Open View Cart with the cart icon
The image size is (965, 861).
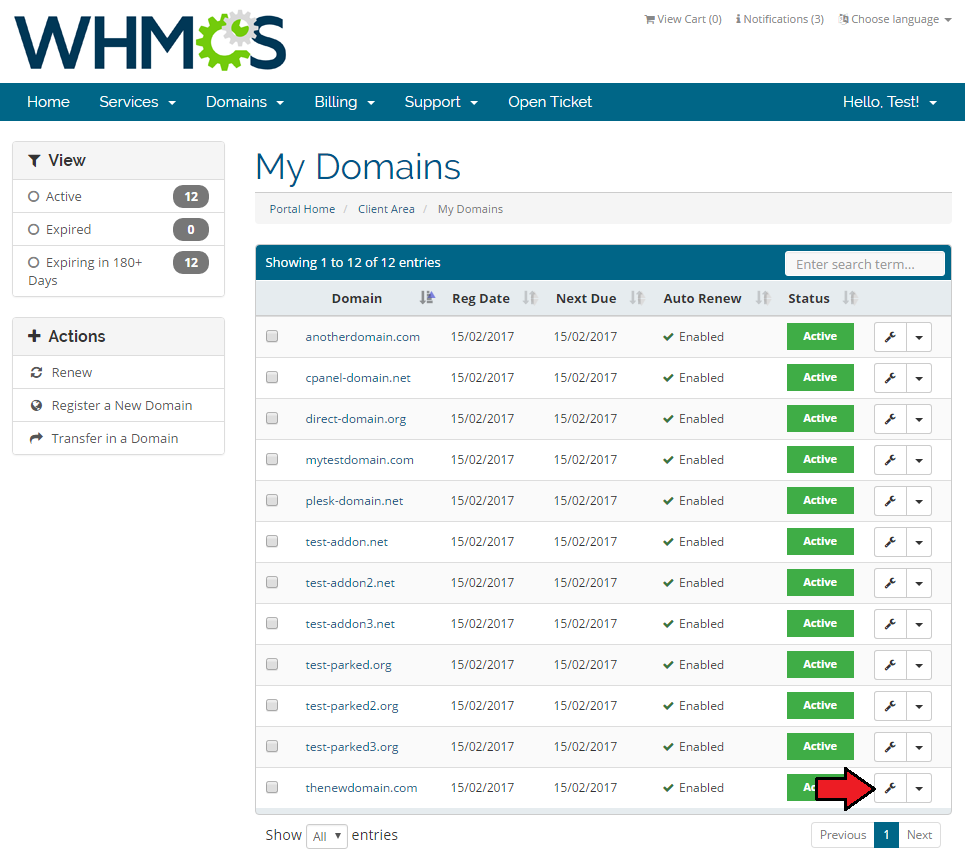point(683,19)
